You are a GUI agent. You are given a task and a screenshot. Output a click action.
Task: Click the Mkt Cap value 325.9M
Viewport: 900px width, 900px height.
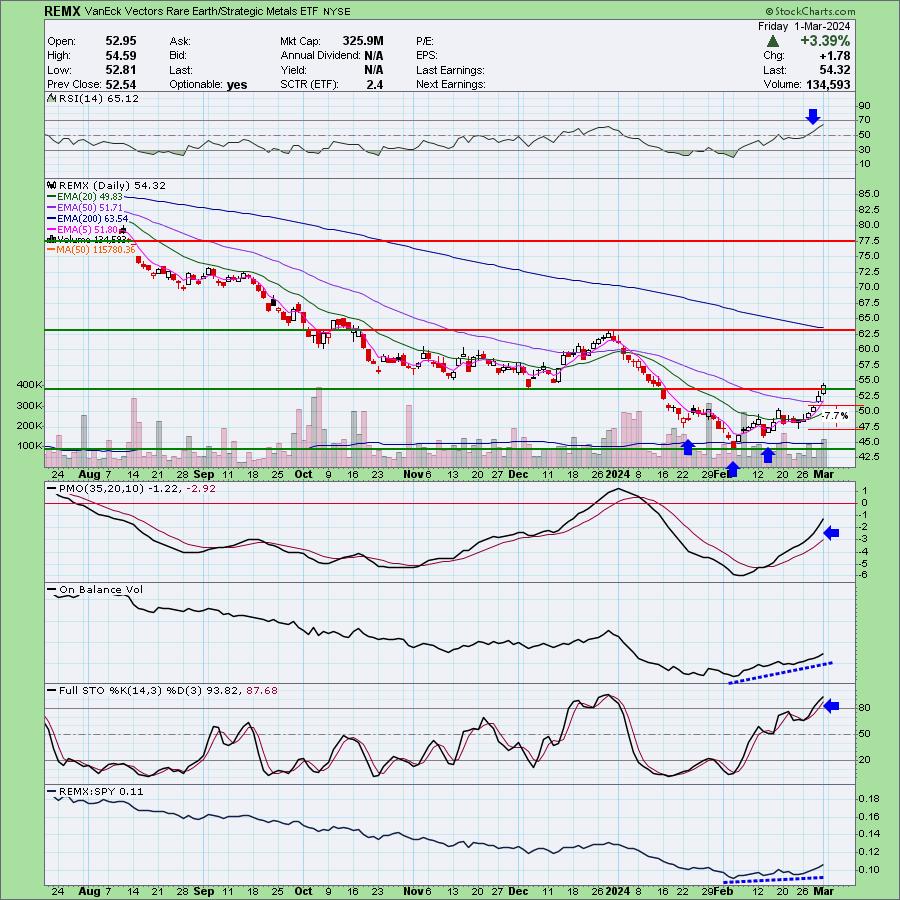pos(363,41)
